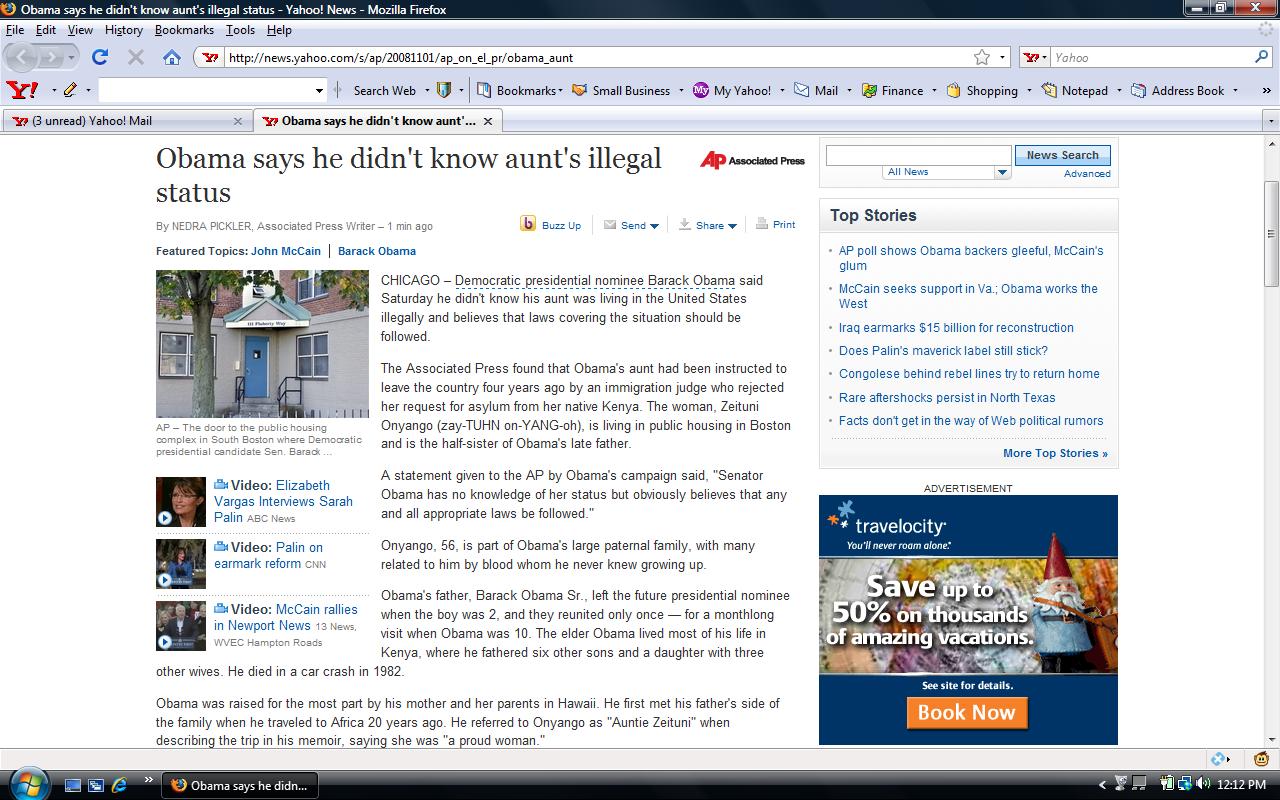Click the Book Now ad button
Image resolution: width=1280 pixels, height=800 pixels.
coord(966,712)
